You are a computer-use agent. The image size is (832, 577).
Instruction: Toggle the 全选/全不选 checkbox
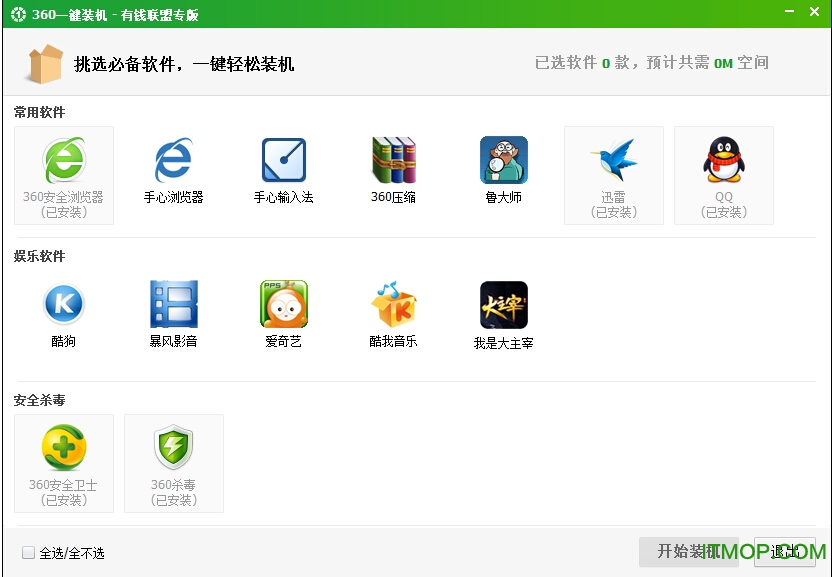tap(28, 553)
